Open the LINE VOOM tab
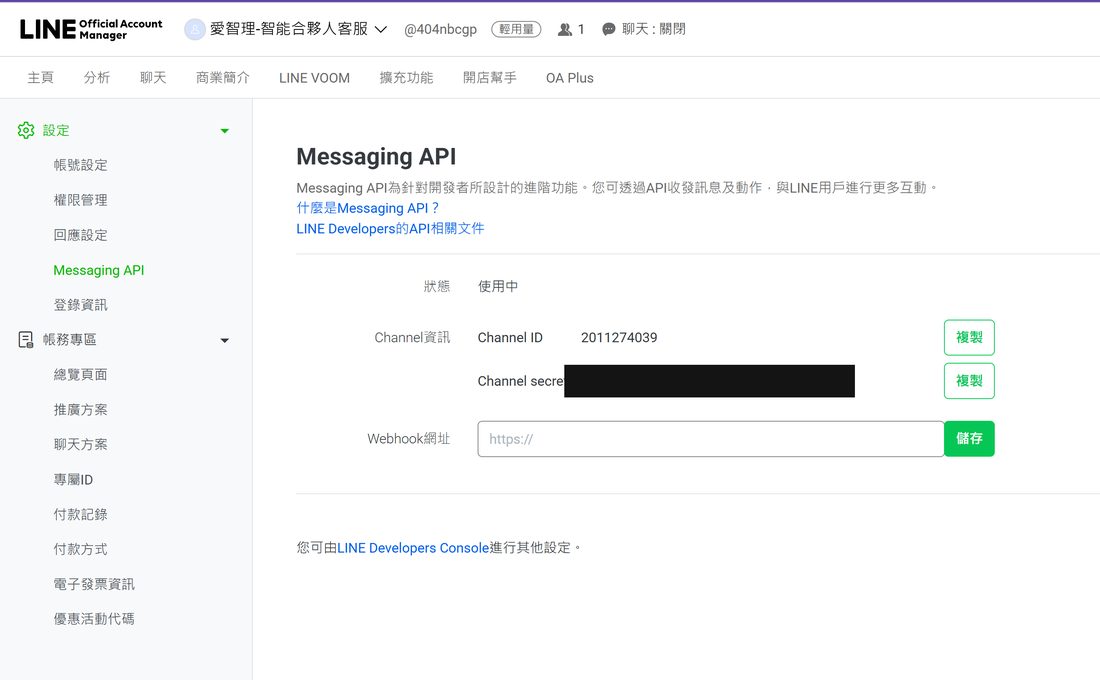This screenshot has width=1100, height=680. (314, 78)
